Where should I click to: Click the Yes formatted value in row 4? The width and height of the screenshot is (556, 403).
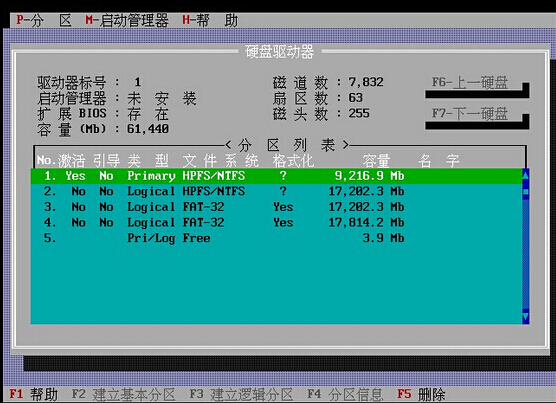coord(283,223)
